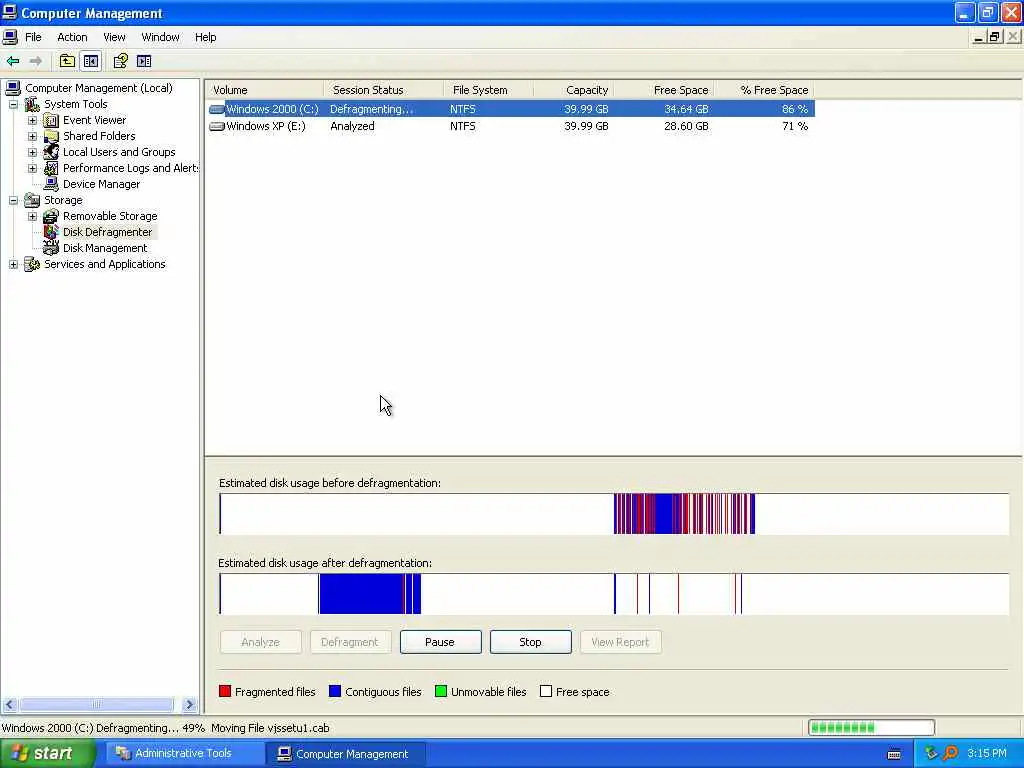Click the Local Users and Groups icon

pyautogui.click(x=51, y=152)
